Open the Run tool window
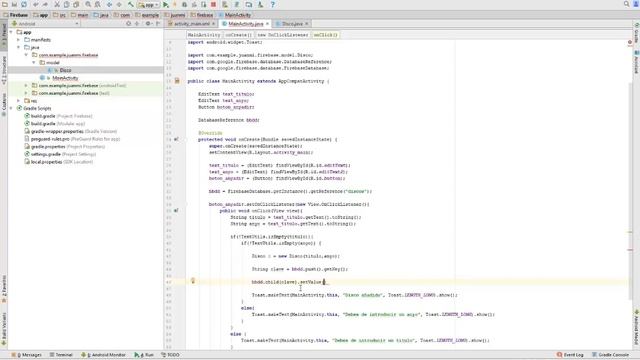The image size is (640, 360). [144, 355]
